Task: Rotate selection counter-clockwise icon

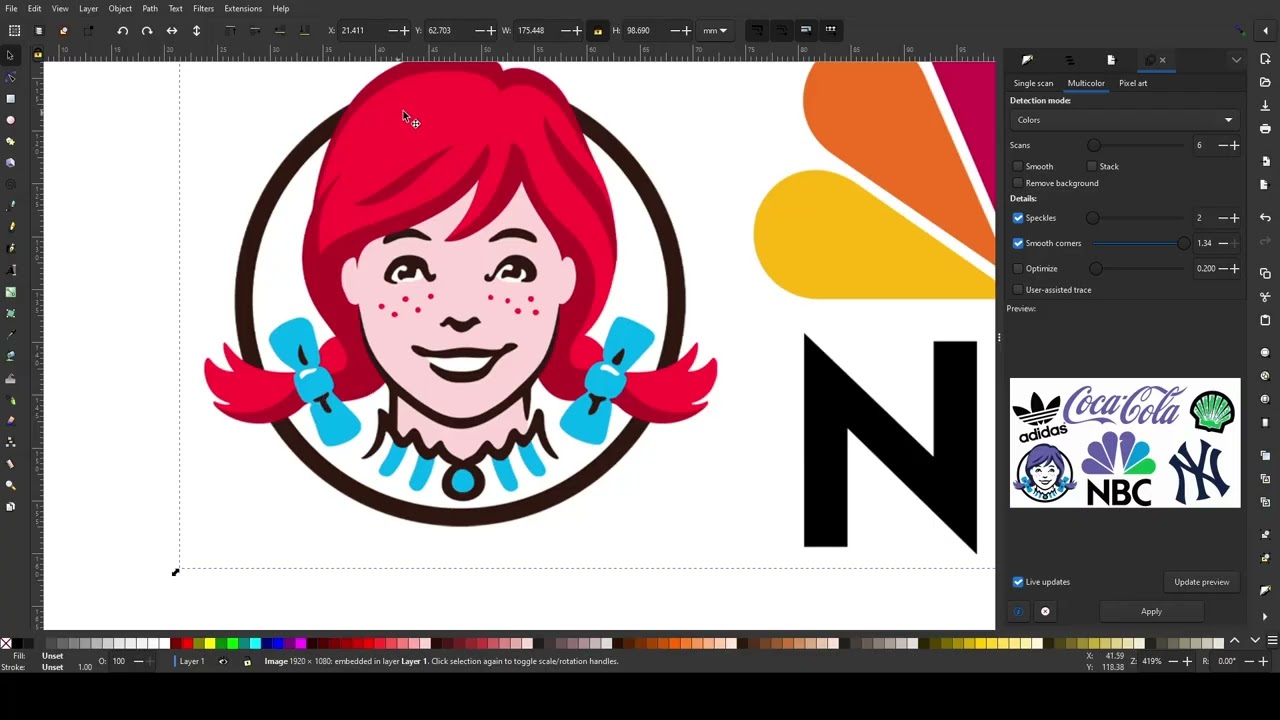Action: 123,30
